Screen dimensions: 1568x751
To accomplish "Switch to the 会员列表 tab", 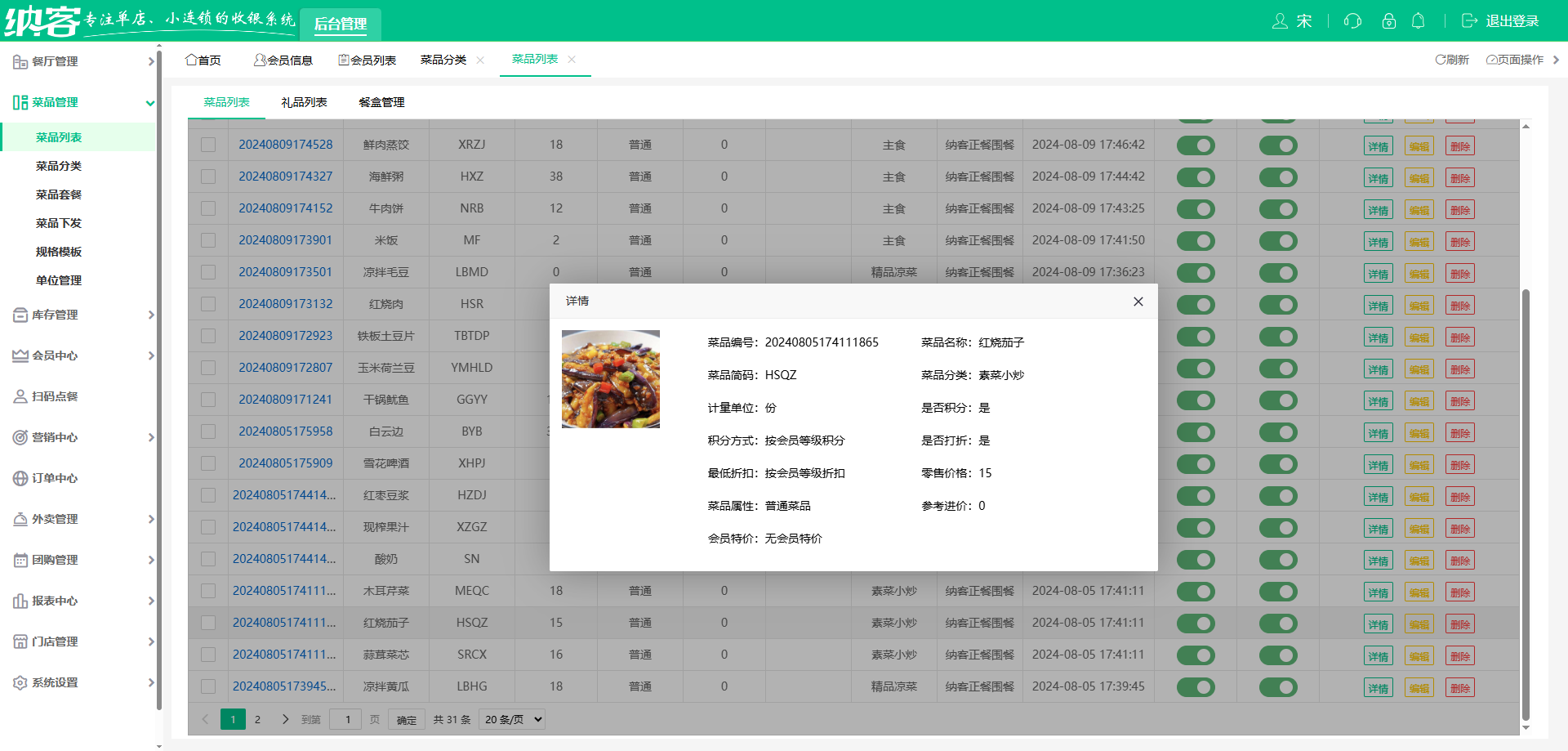I will [x=368, y=59].
